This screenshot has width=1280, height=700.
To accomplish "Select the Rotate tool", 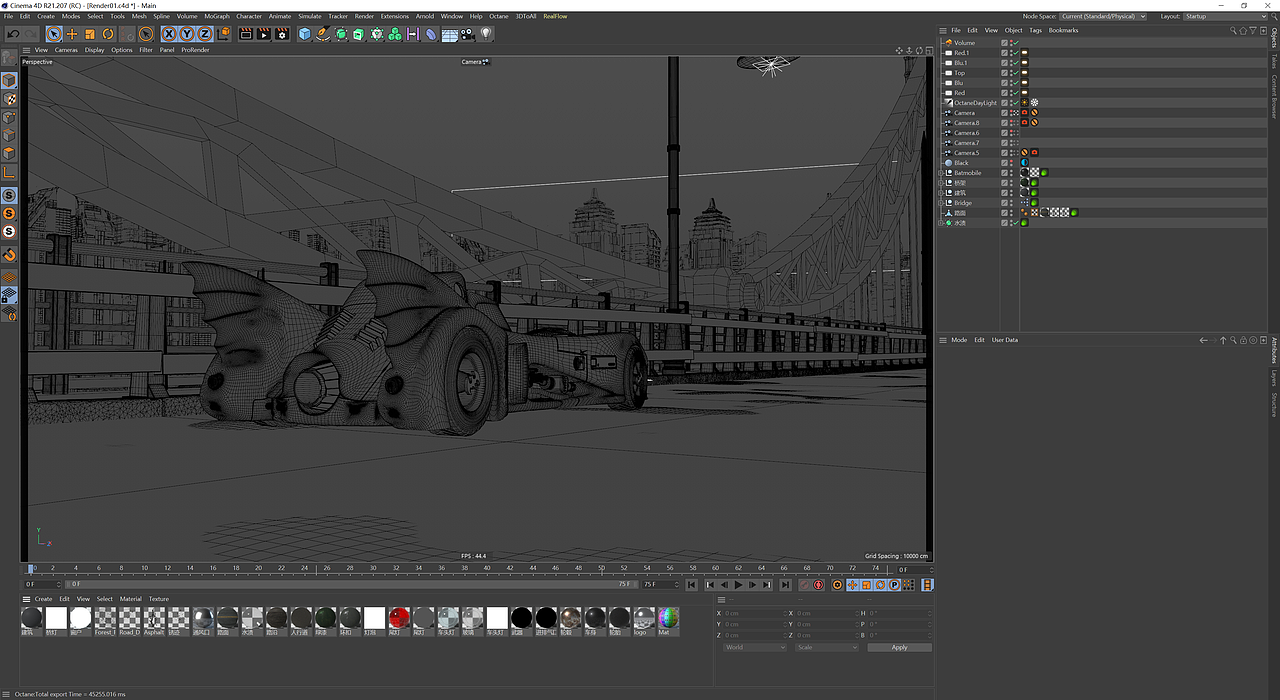I will (x=108, y=34).
